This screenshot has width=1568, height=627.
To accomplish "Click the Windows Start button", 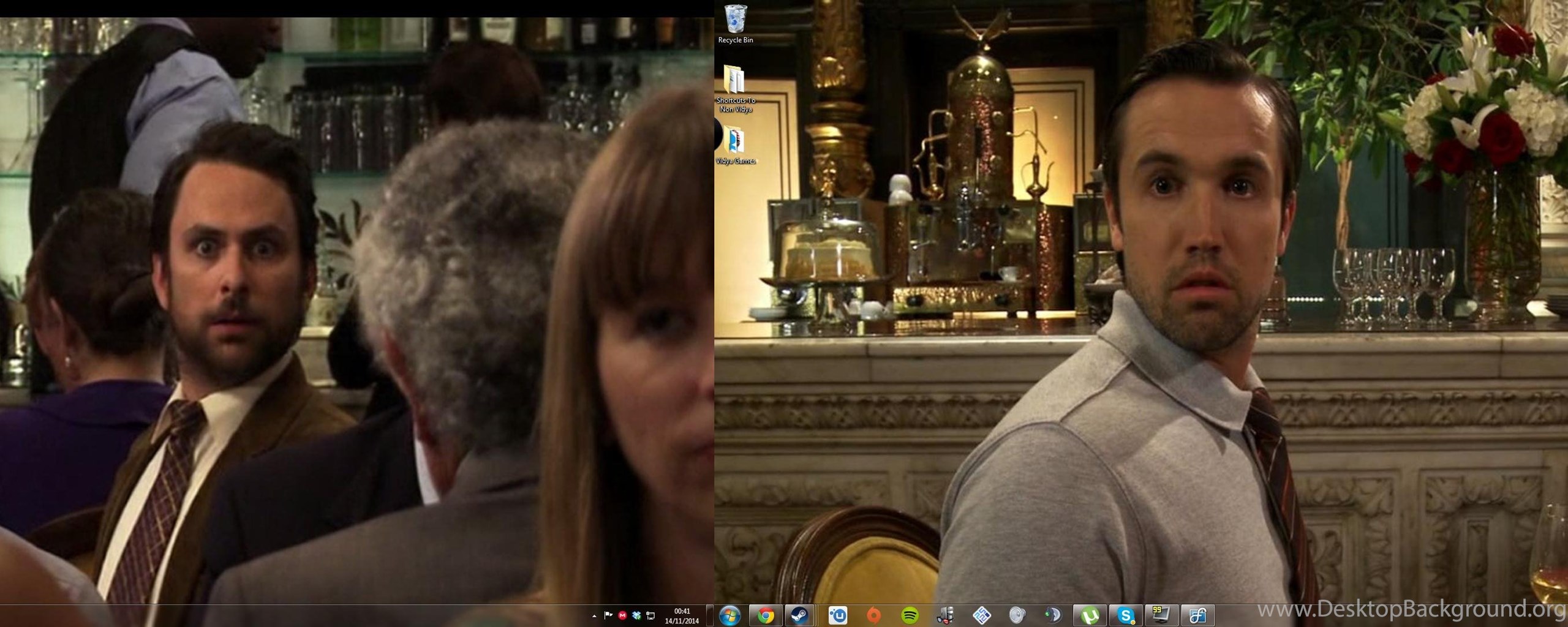I will point(729,615).
